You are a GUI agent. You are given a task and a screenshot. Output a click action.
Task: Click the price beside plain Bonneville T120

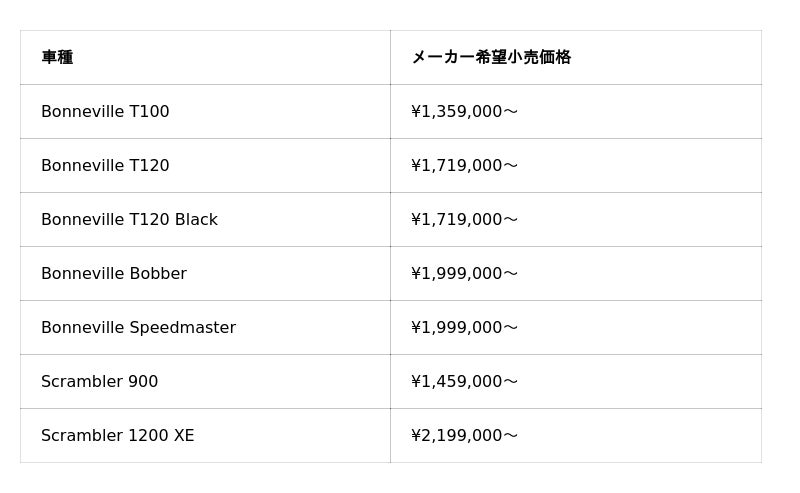point(464,166)
